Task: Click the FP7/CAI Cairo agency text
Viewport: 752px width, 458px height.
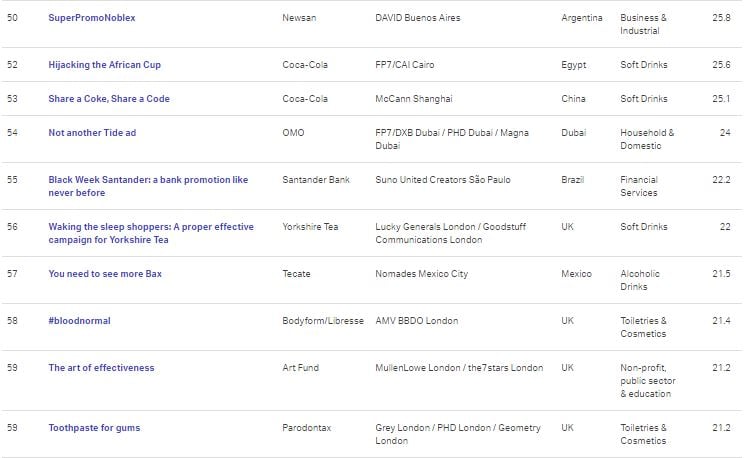Action: click(x=405, y=65)
